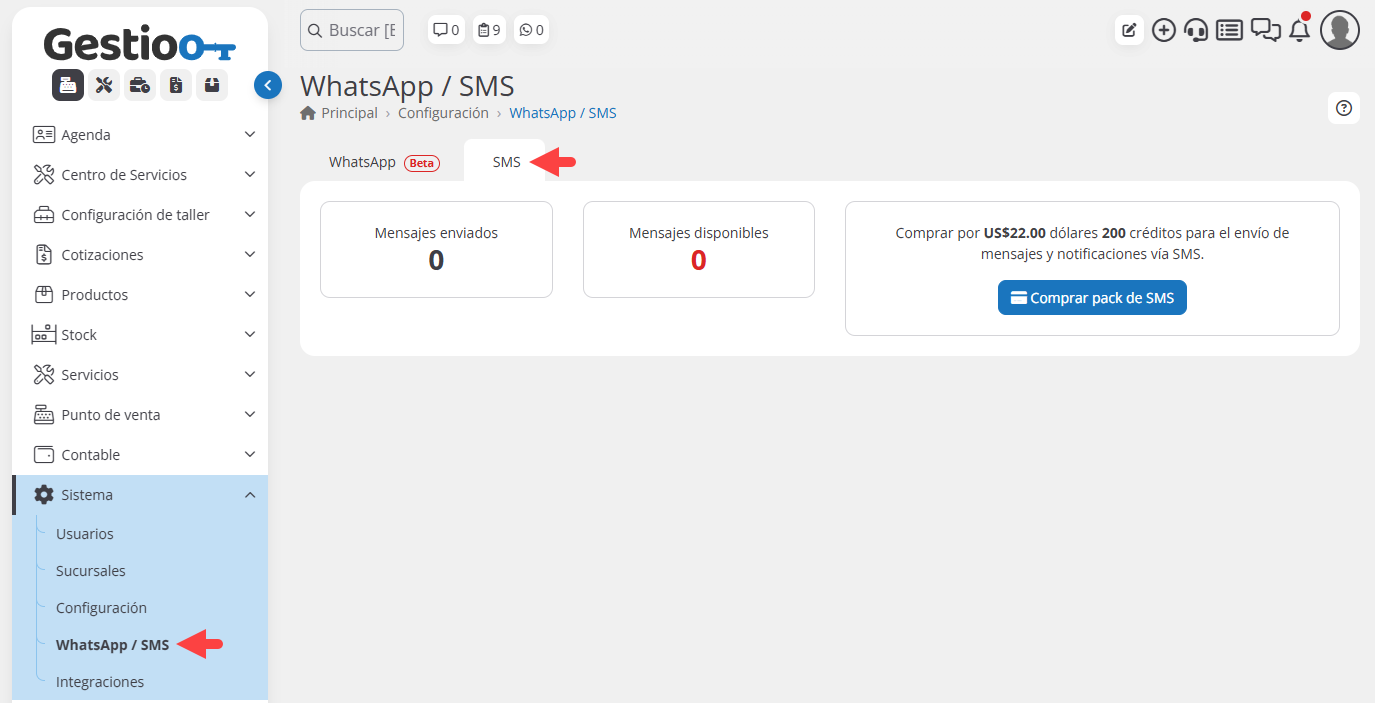Collapse the sidebar with the blue arrow
Viewport: 1375px width, 703px height.
[268, 85]
